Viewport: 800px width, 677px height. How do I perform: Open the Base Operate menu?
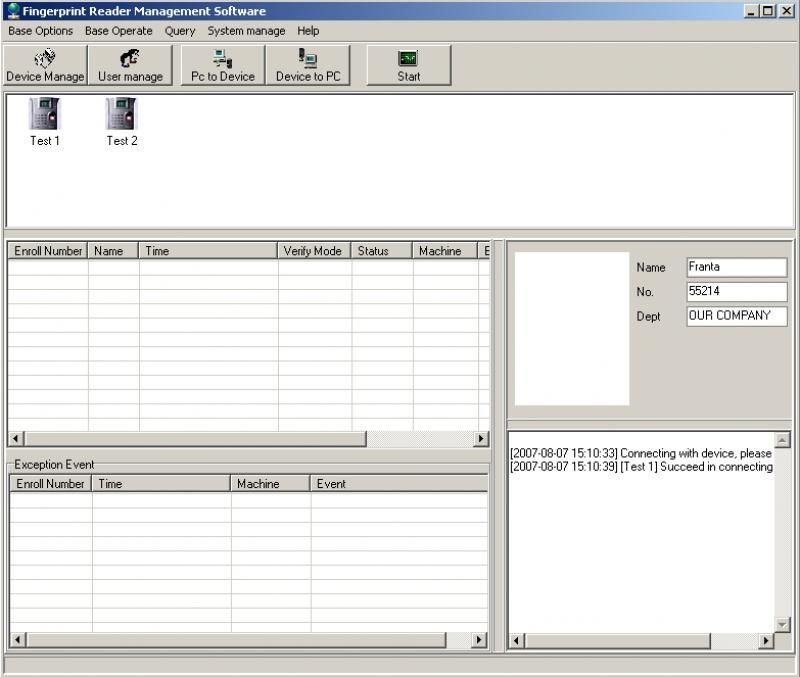[119, 31]
